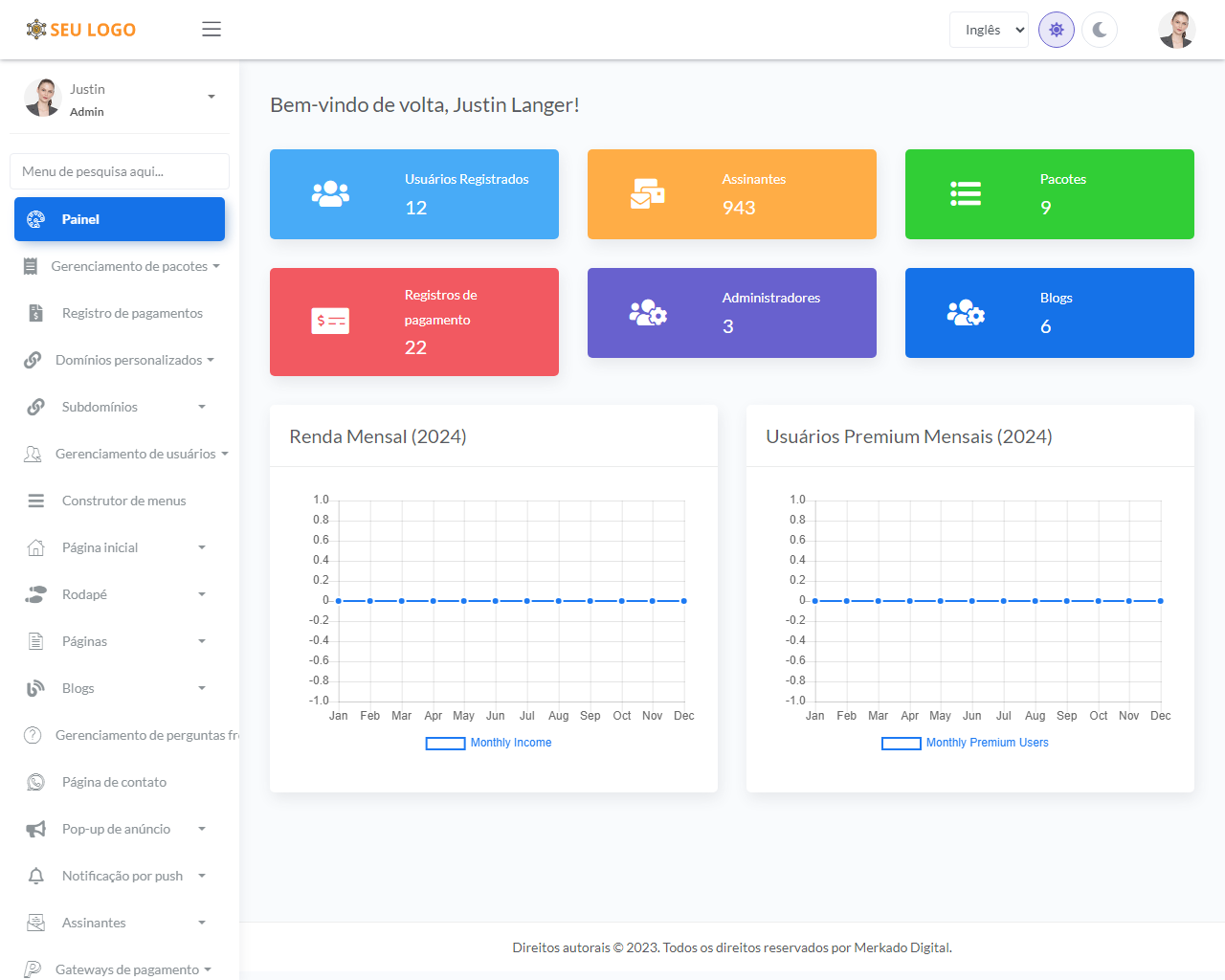1225x980 pixels.
Task: Expand the Justin Admin profile dropdown
Action: [x=211, y=97]
